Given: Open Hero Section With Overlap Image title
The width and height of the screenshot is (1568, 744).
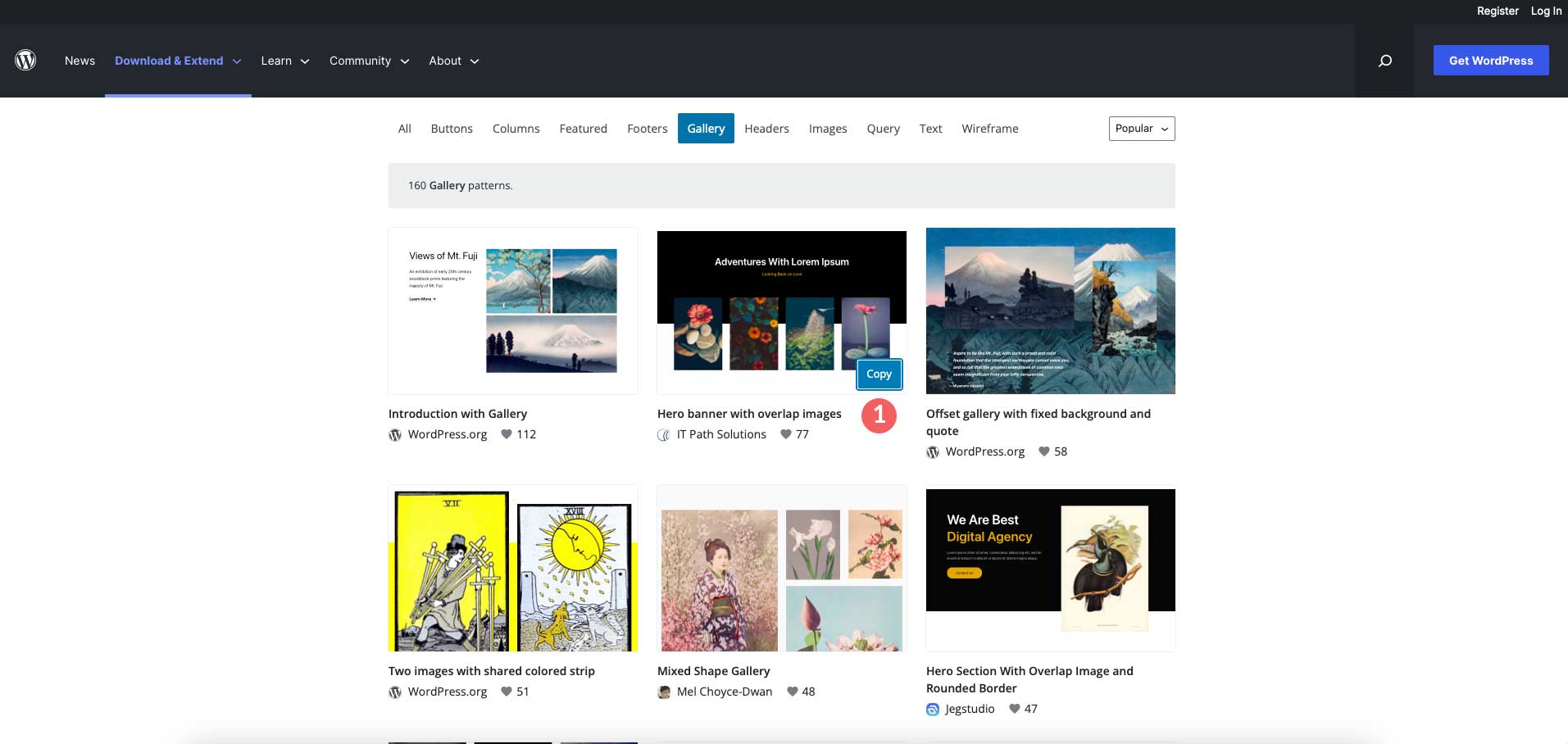Looking at the screenshot, I should point(1029,679).
